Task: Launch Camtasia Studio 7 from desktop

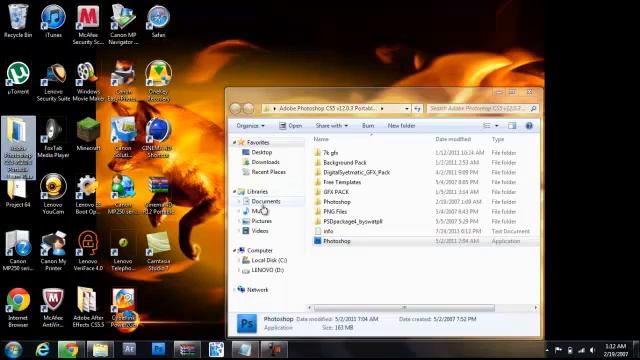Action: click(158, 251)
